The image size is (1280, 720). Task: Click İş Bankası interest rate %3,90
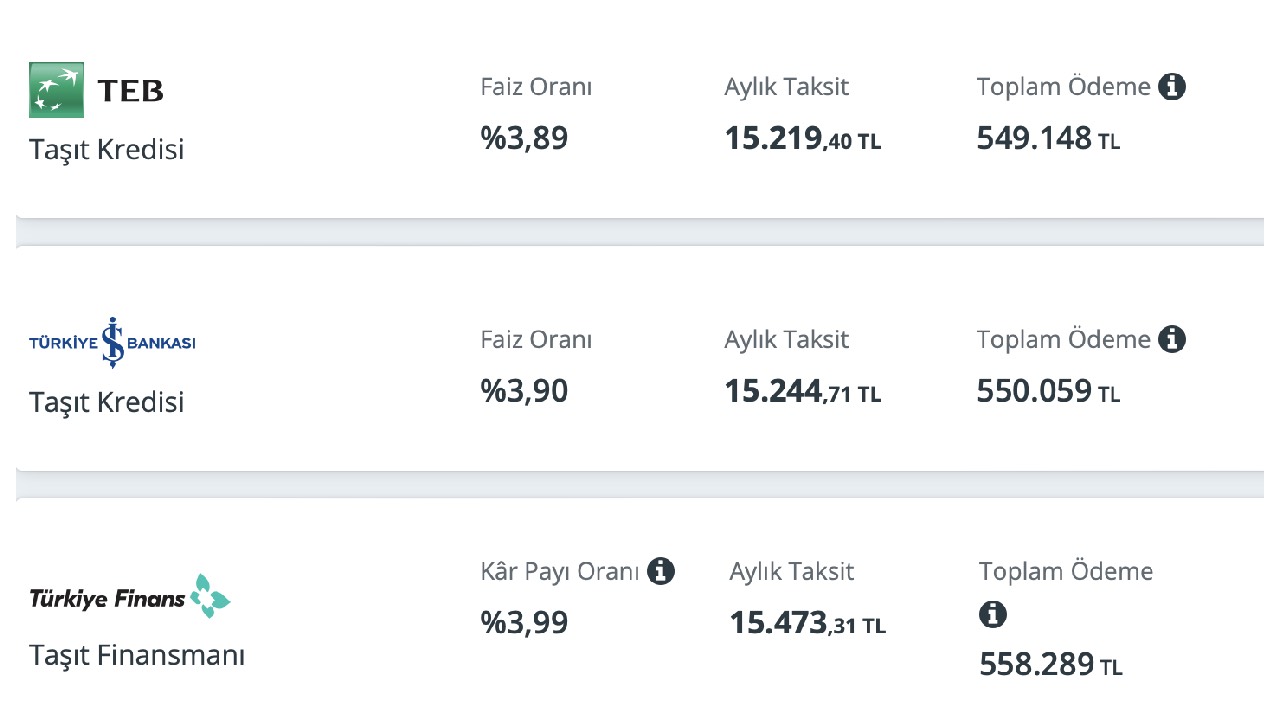pyautogui.click(x=524, y=391)
